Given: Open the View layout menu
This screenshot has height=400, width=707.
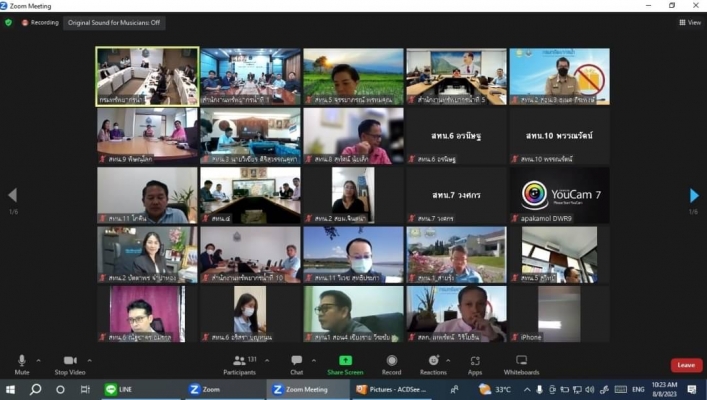Looking at the screenshot, I should coord(690,22).
